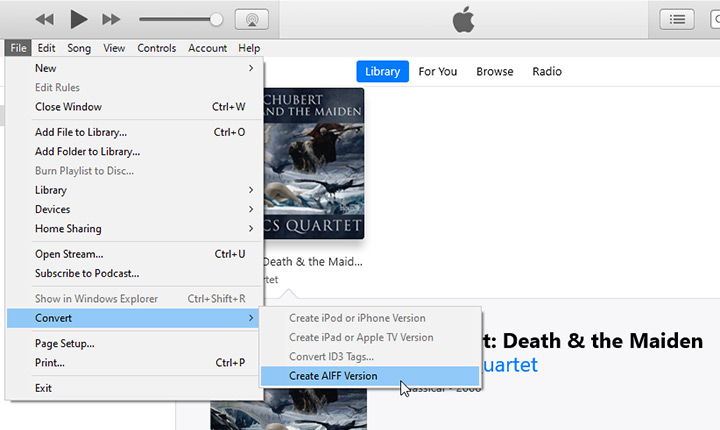Adjust the volume slider knob

[216, 19]
